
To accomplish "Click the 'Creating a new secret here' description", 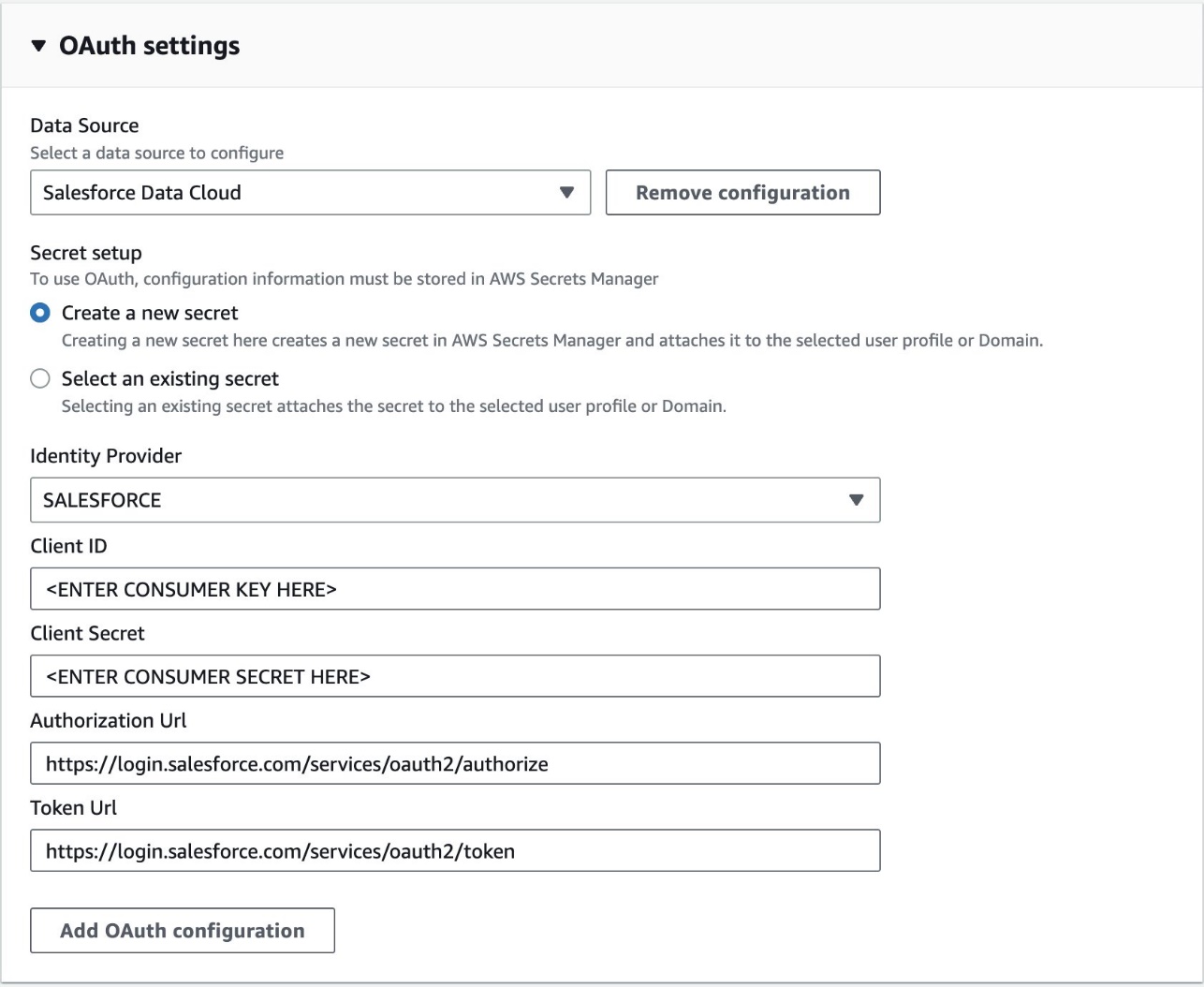I will coord(552,341).
